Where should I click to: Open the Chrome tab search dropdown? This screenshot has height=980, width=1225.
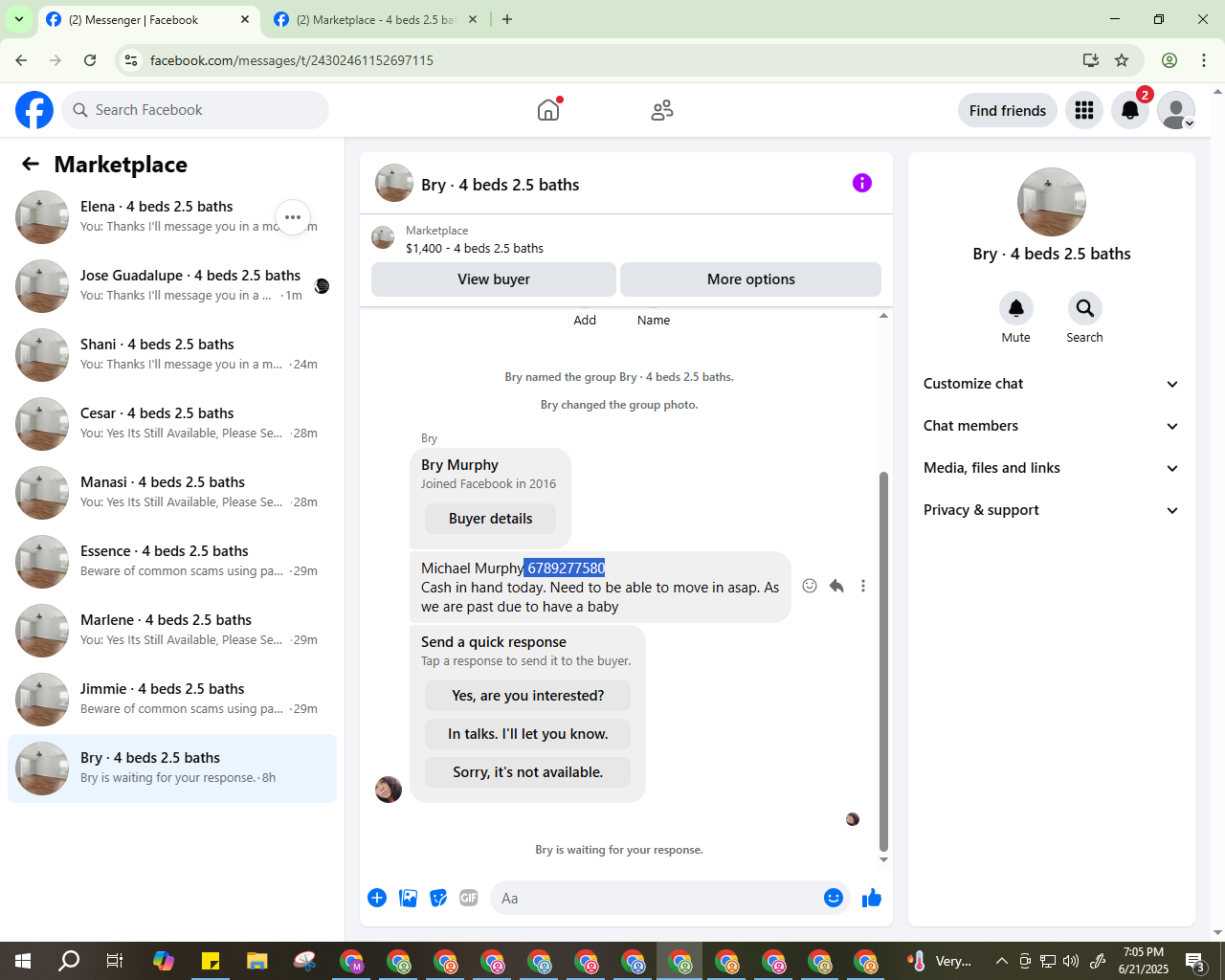click(x=18, y=19)
